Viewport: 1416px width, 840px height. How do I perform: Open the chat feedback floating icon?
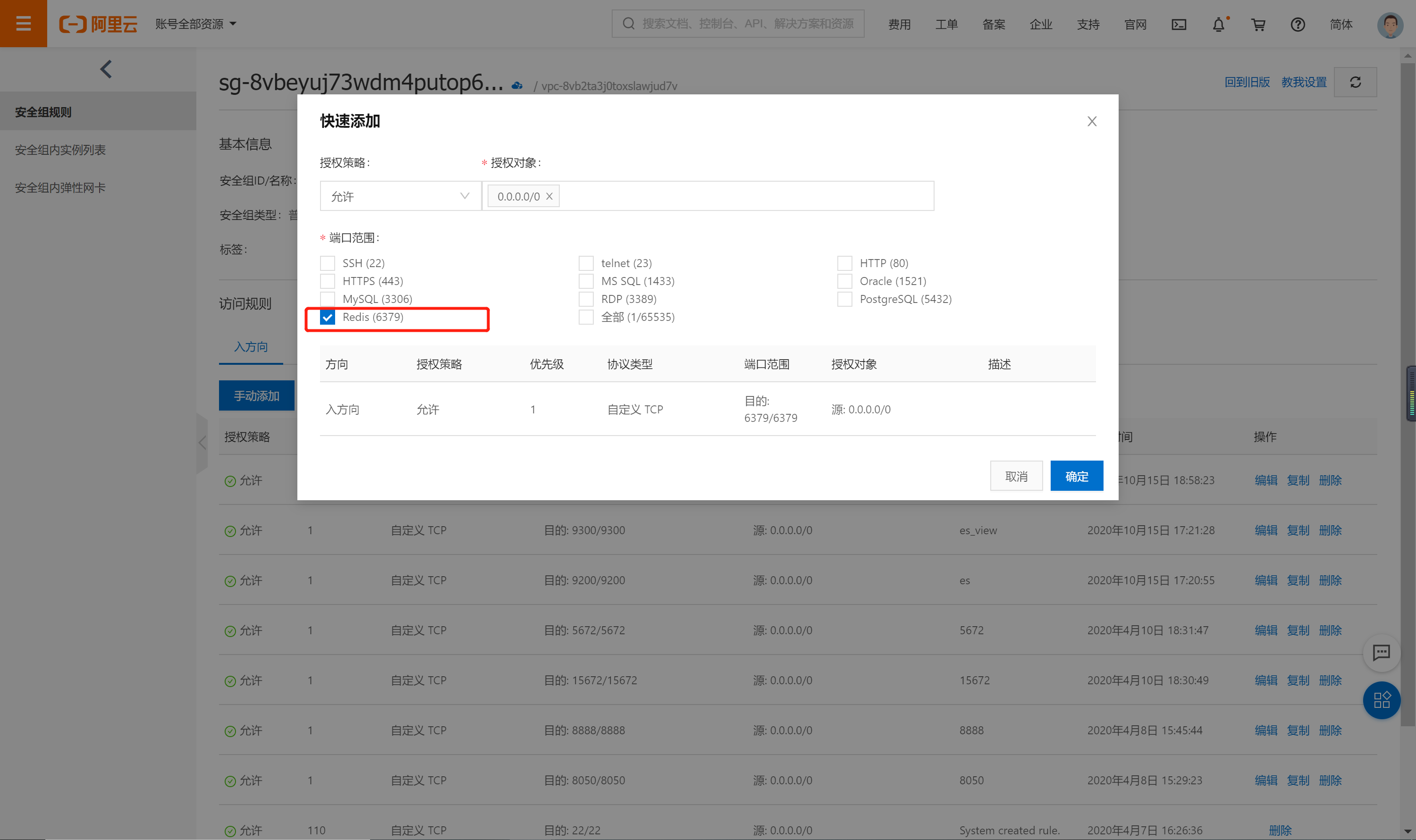pyautogui.click(x=1381, y=653)
